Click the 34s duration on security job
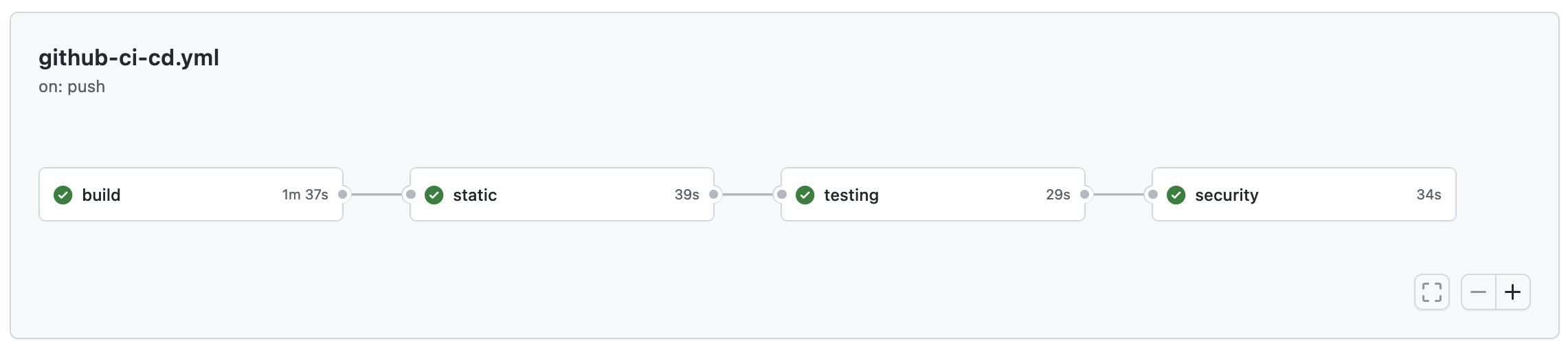The image size is (1568, 348). [1429, 195]
